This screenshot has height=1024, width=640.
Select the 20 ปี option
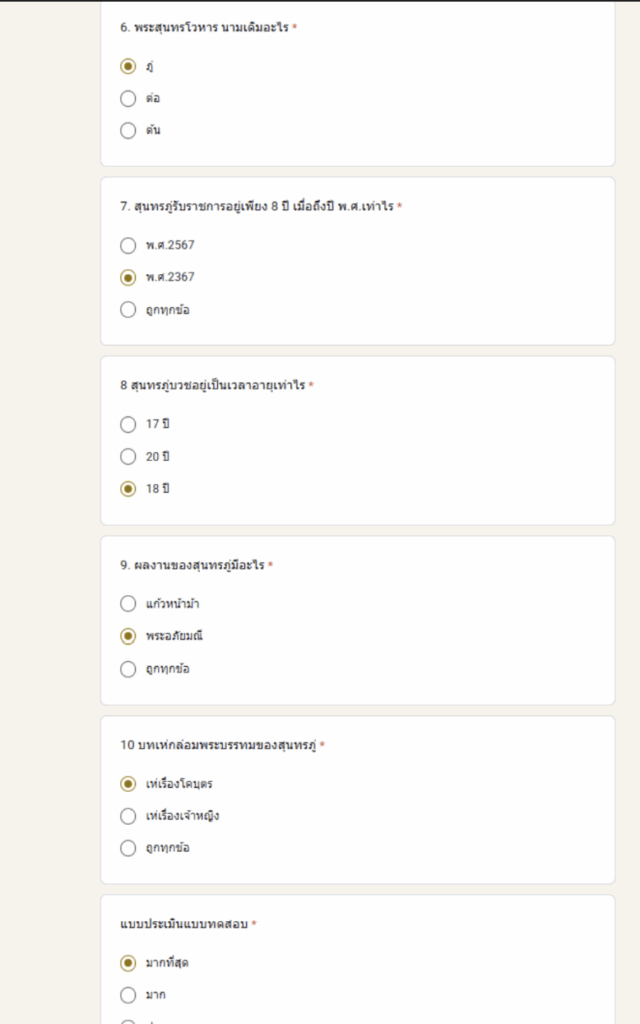(x=128, y=456)
